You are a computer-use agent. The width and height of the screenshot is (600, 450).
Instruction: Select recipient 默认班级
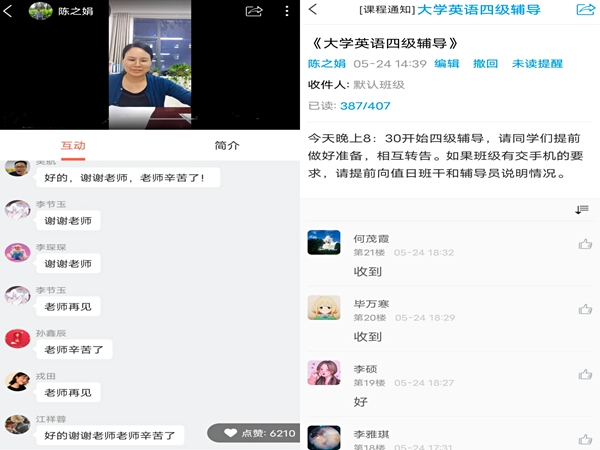[379, 85]
